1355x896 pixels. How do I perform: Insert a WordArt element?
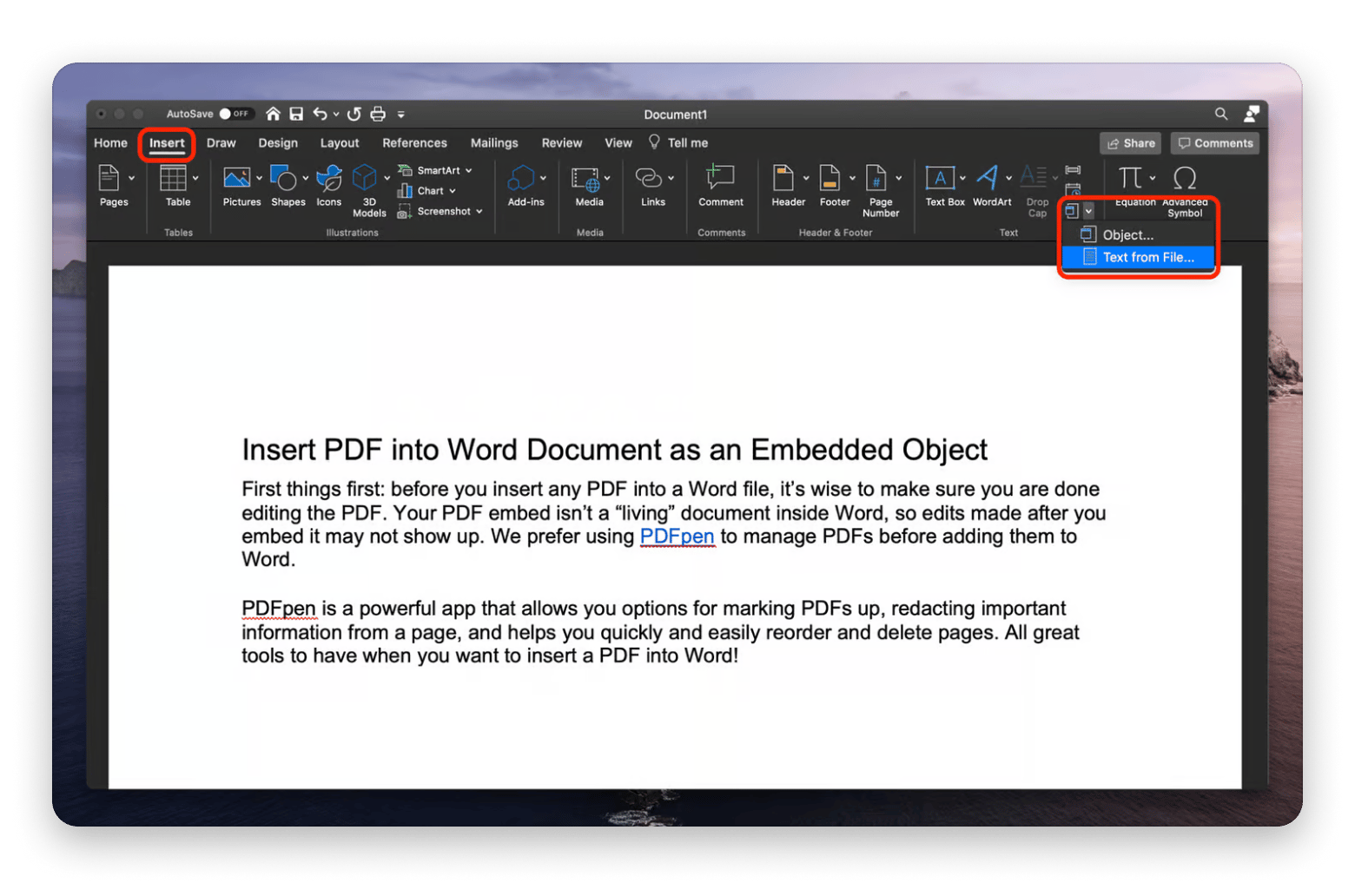[x=988, y=185]
